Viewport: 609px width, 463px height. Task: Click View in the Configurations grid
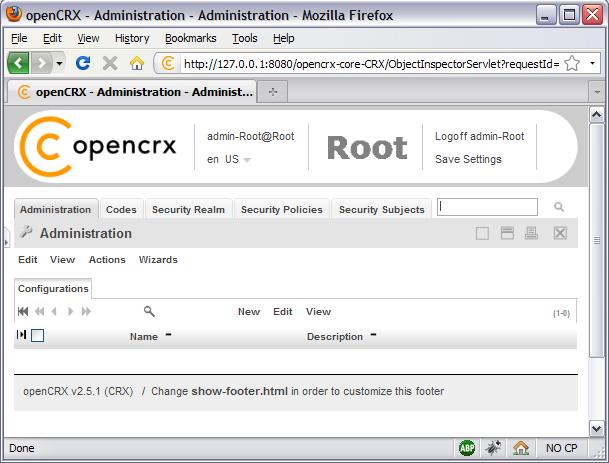point(318,312)
